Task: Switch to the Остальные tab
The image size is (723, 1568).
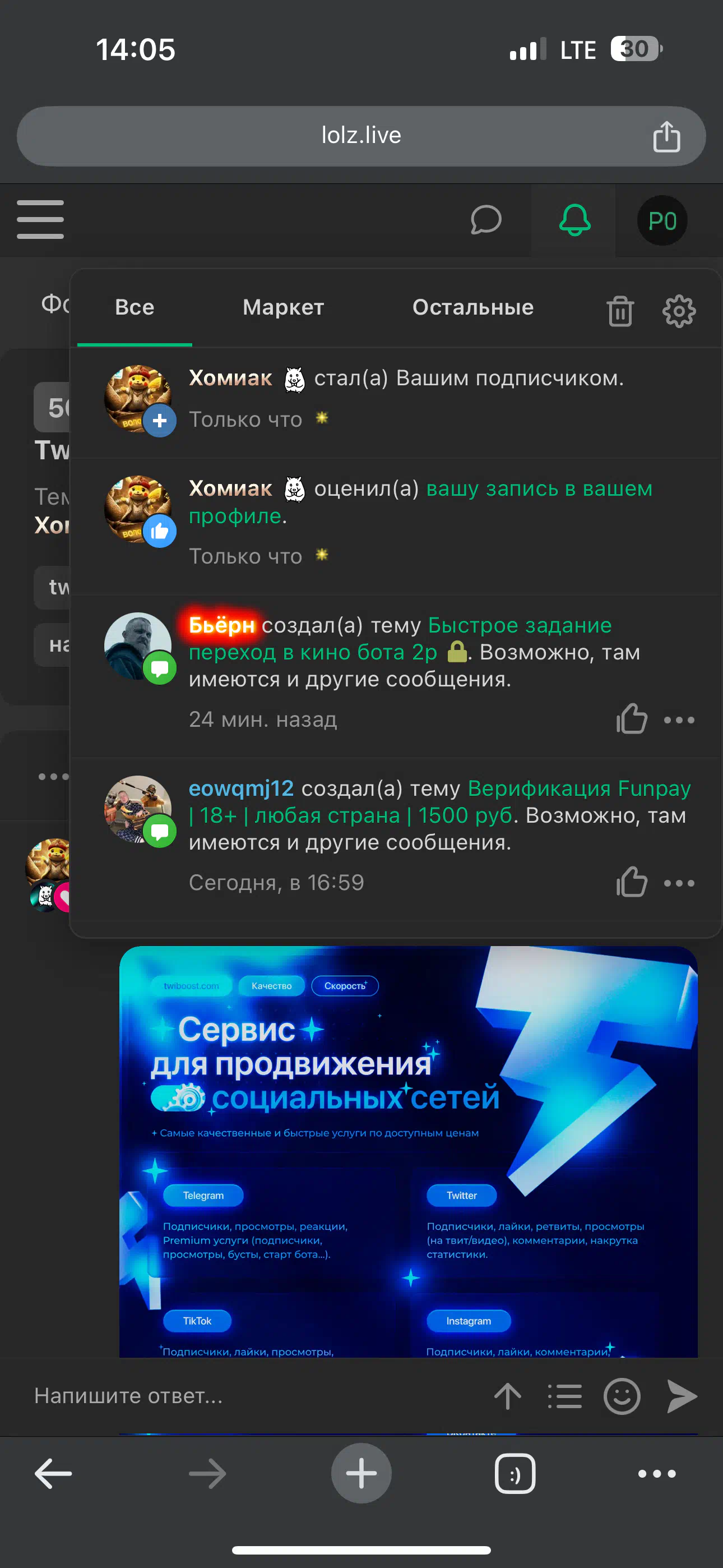Action: click(473, 307)
